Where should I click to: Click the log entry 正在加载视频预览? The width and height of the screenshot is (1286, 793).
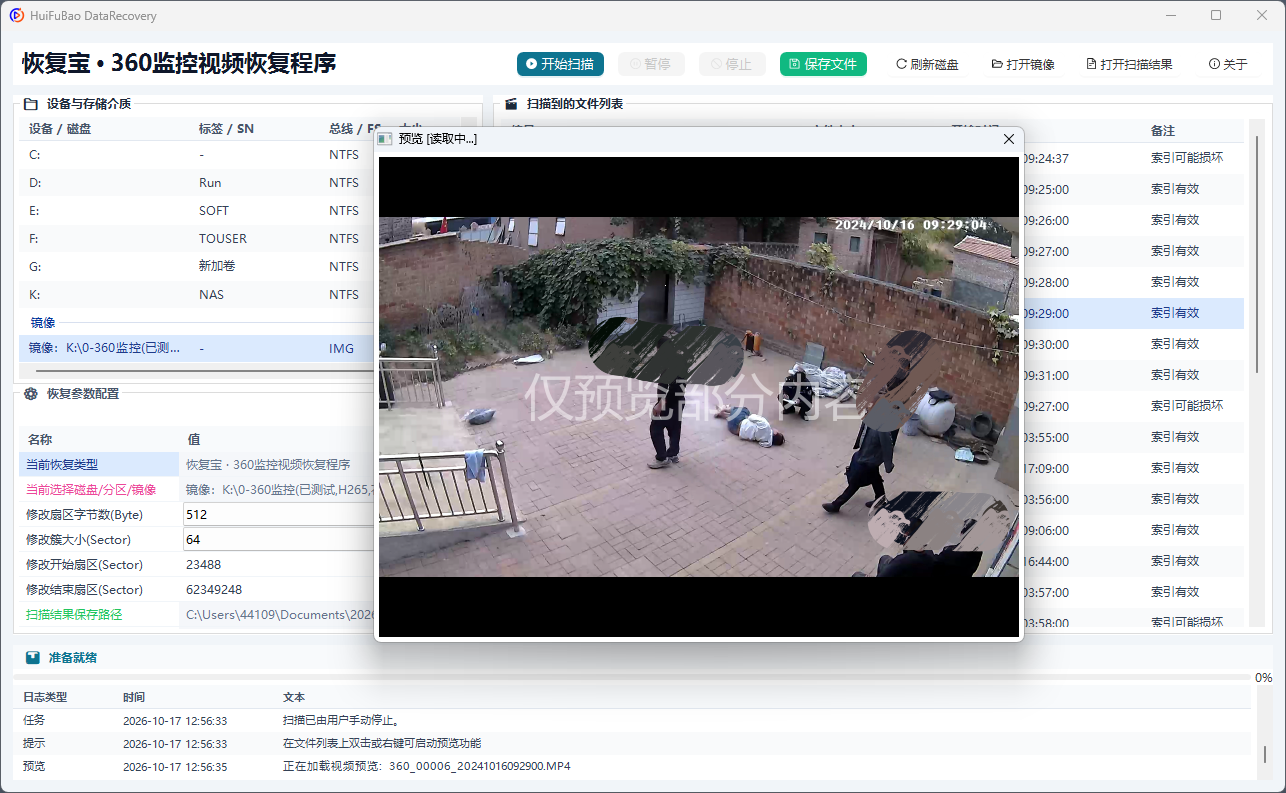point(427,766)
